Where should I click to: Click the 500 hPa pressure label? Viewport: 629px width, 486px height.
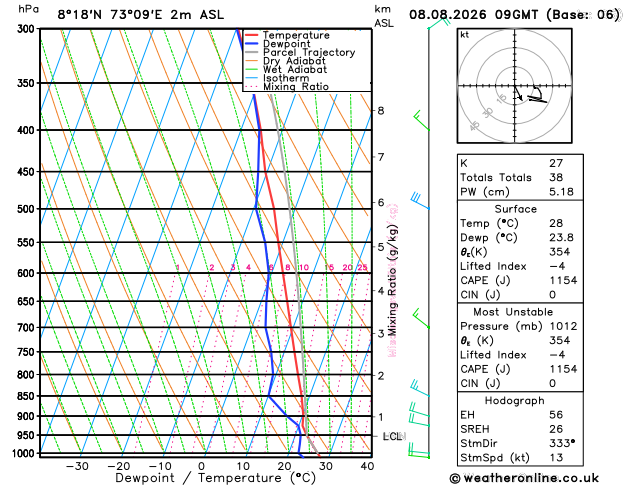point(28,209)
